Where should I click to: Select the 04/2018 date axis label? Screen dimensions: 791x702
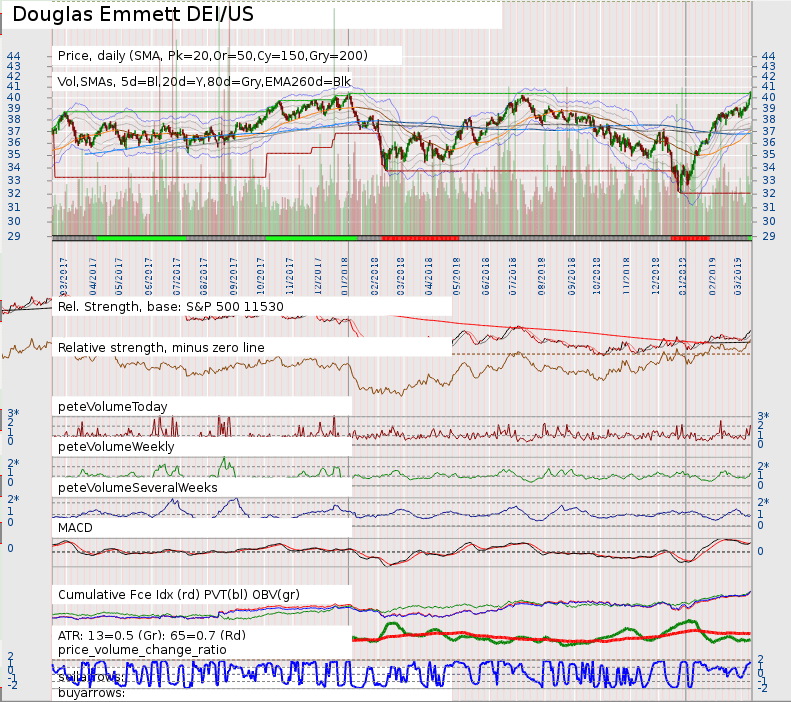[x=429, y=276]
